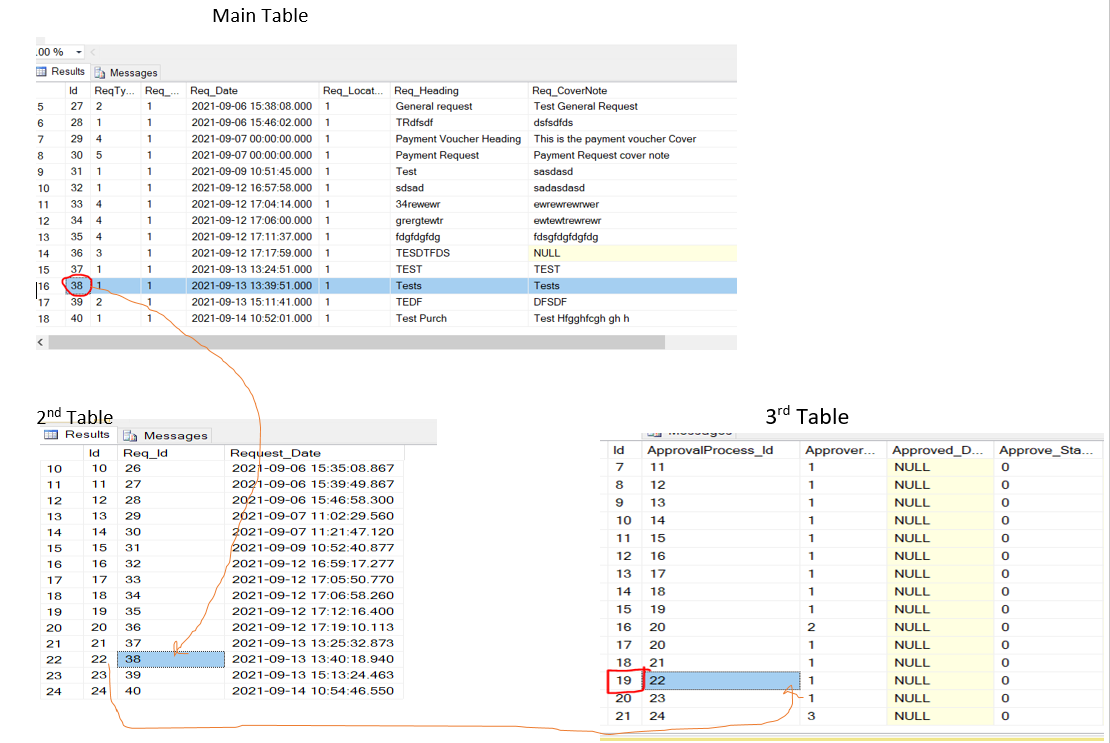Click '2021-09-06 15:35:08.867' in 2nd Table
The image size is (1110, 743).
click(314, 468)
